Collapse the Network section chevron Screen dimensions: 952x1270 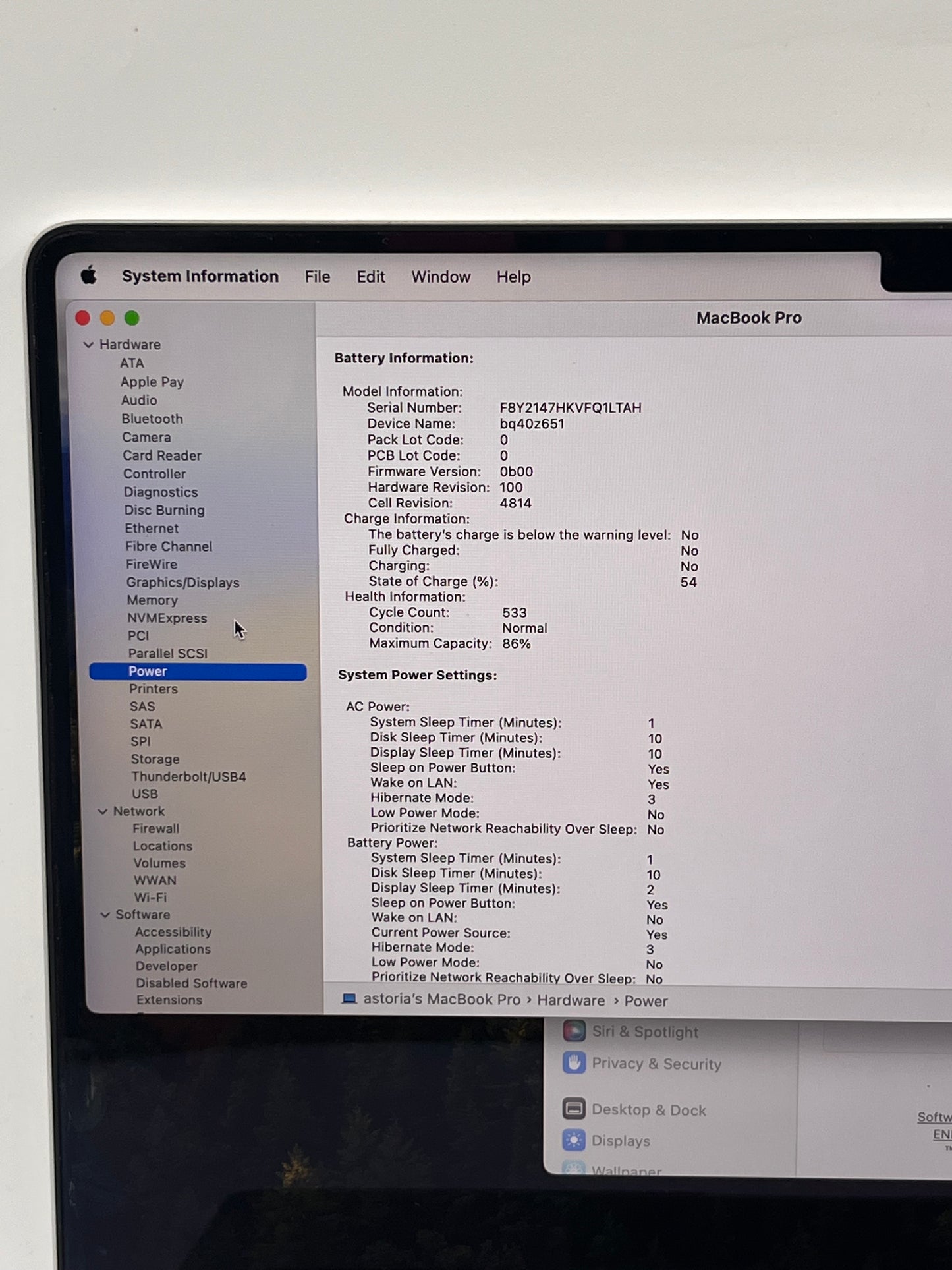click(x=103, y=811)
